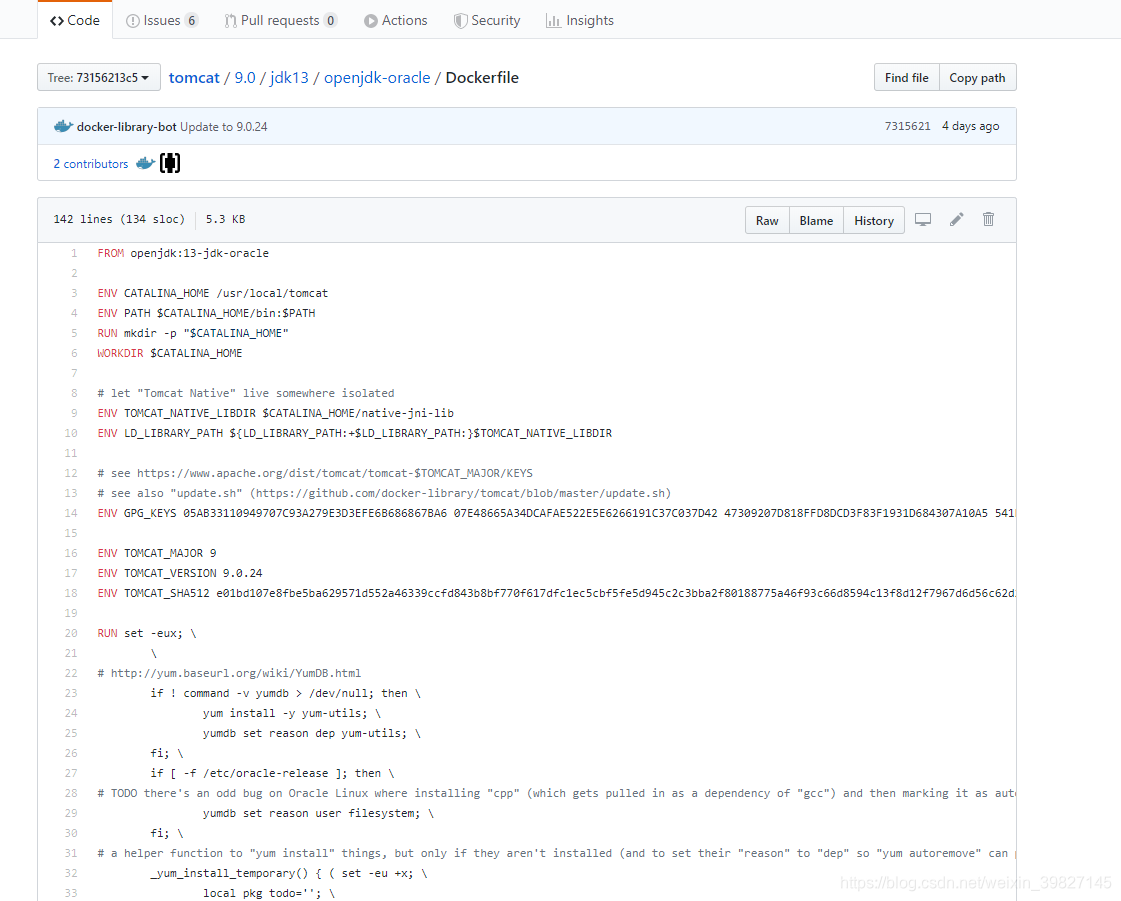Screen dimensions: 1121x901
Task: Expand the Tree: 73156213c5 dropdown
Action: [99, 77]
